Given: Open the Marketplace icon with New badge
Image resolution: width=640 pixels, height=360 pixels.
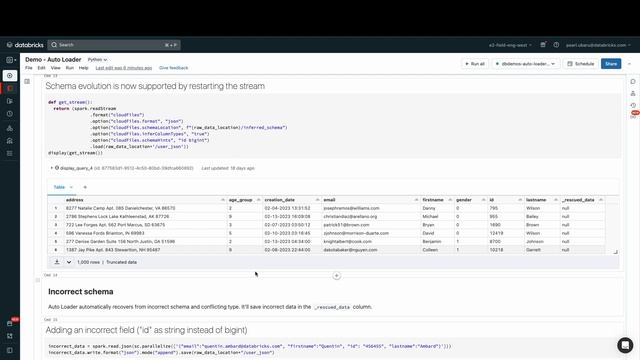Looking at the screenshot, I should (x=10, y=323).
